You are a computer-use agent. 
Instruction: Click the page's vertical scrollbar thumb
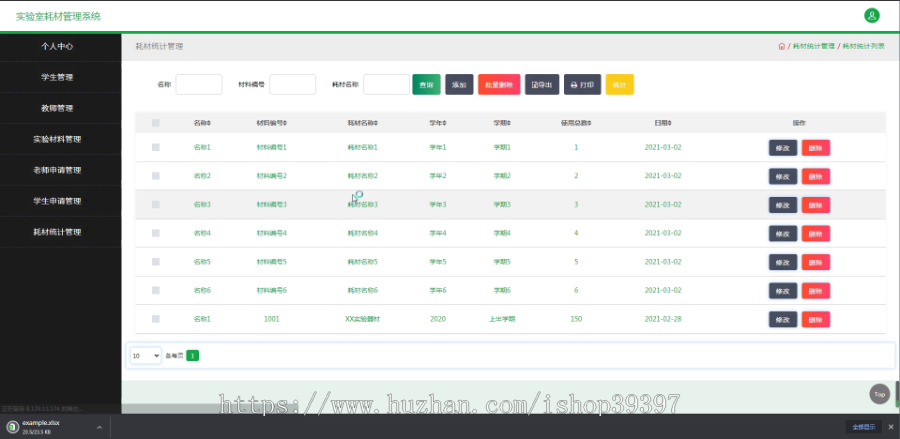pos(897,394)
